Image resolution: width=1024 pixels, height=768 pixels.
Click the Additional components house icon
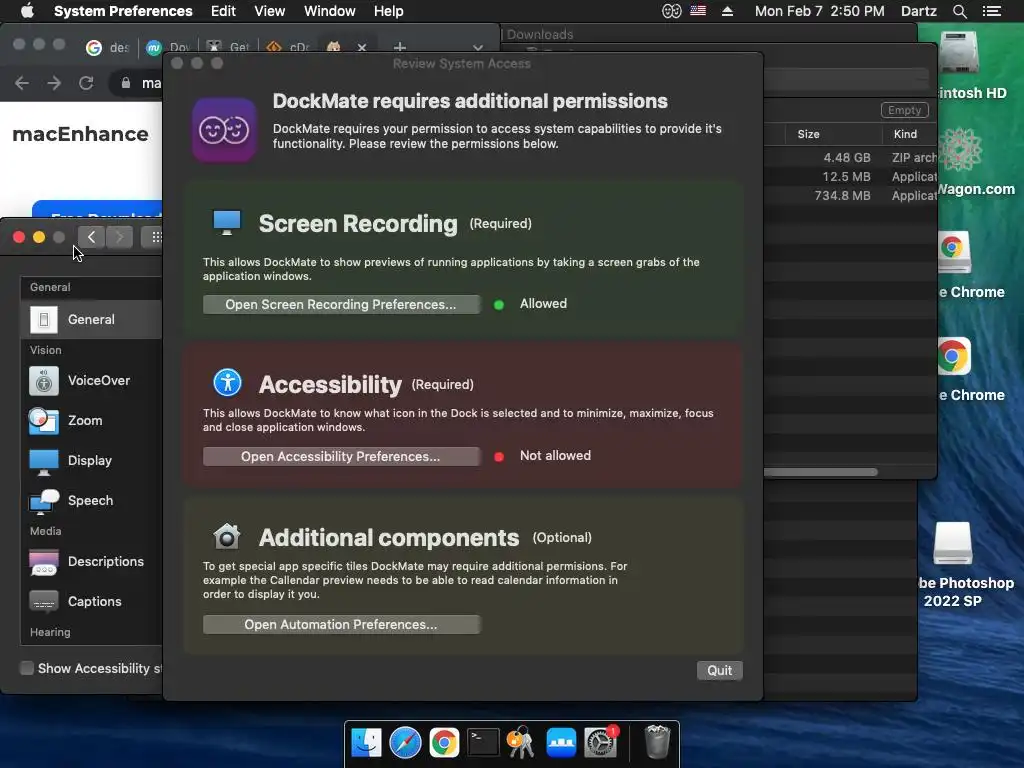pos(227,537)
